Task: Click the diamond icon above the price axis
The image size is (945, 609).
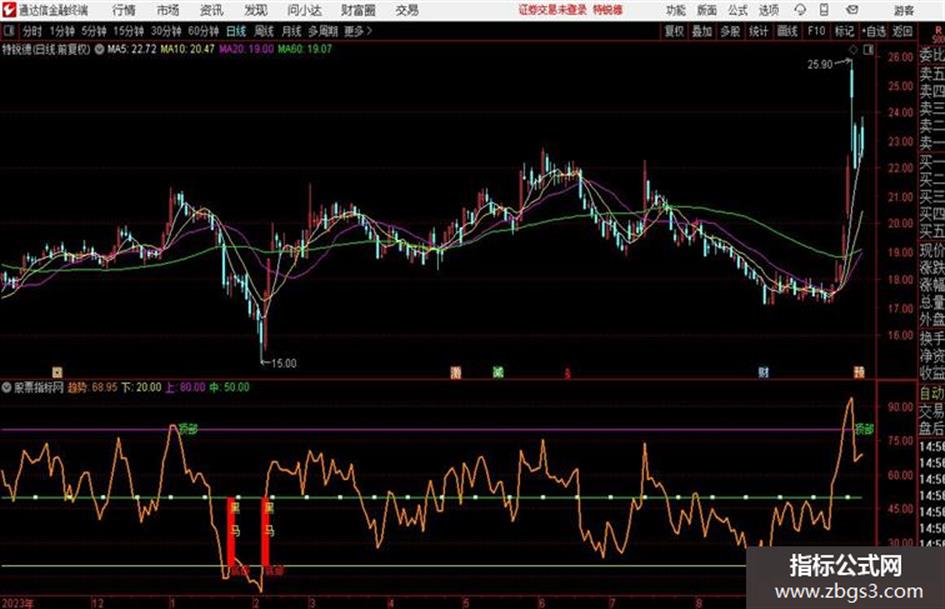Action: pos(853,50)
